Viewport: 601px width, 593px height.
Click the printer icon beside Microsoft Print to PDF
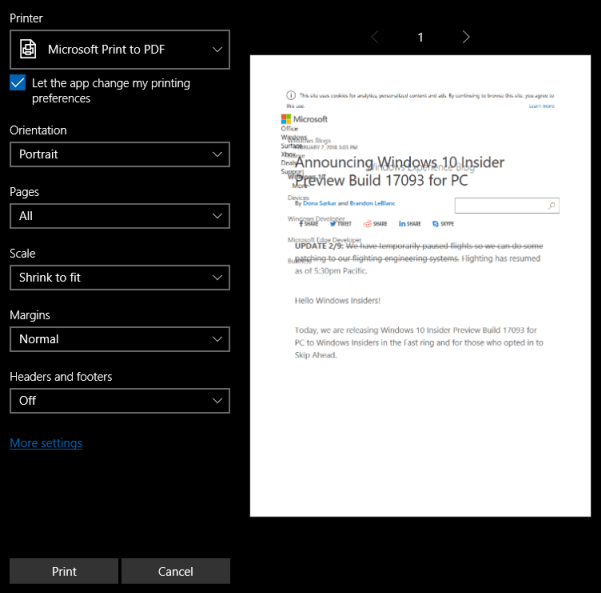[x=28, y=49]
